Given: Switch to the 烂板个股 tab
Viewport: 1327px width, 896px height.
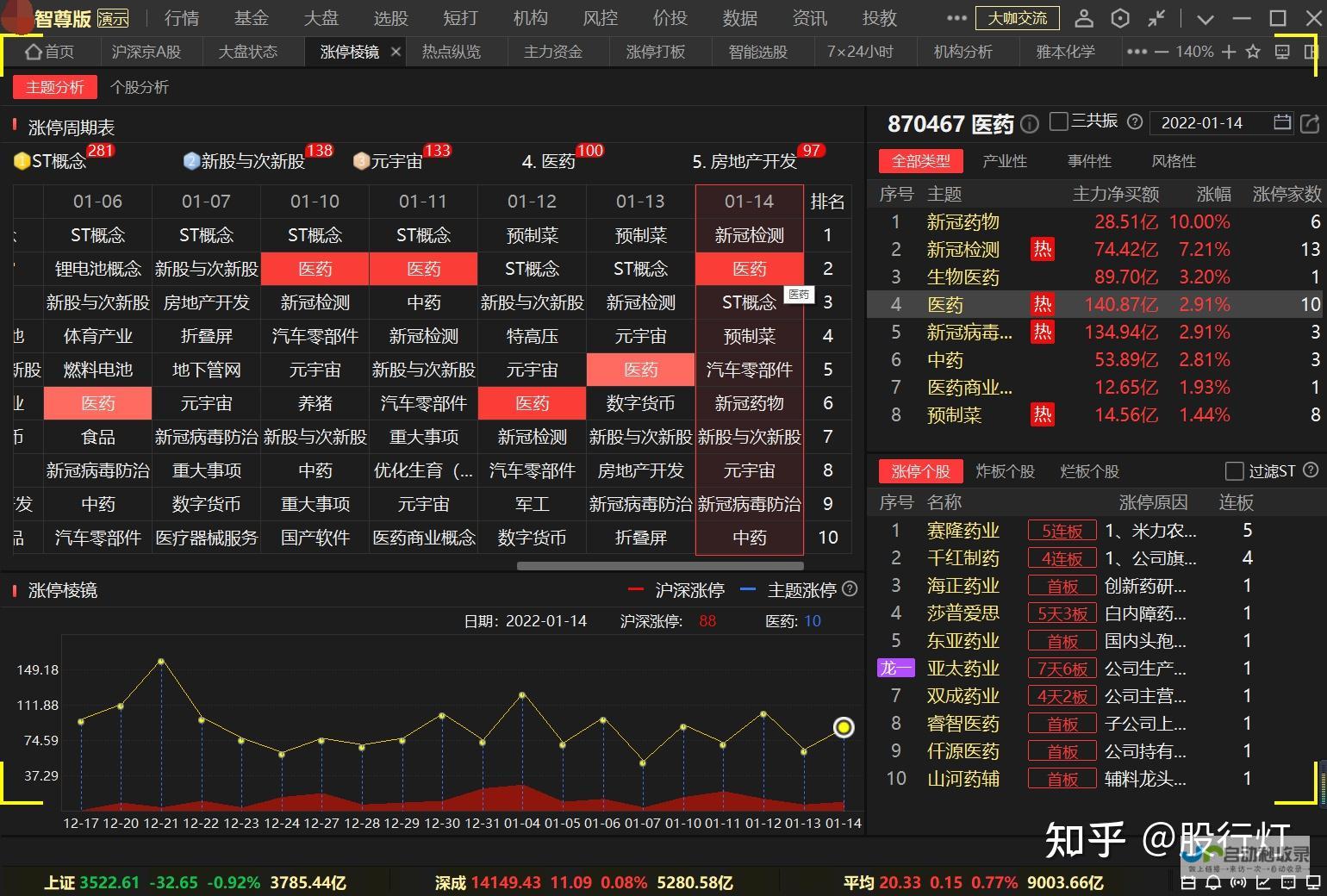Looking at the screenshot, I should [1089, 471].
